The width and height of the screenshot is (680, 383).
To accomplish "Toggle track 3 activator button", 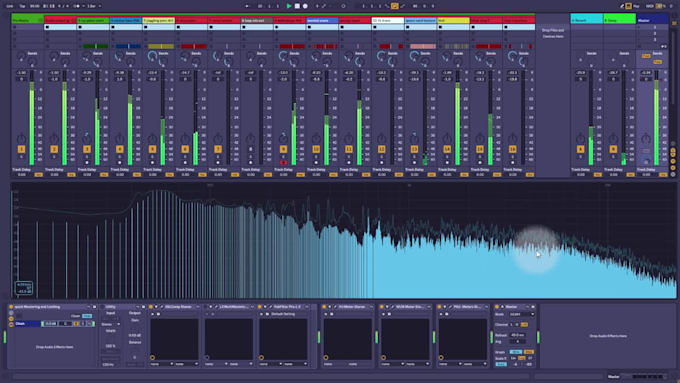I will pyautogui.click(x=87, y=149).
